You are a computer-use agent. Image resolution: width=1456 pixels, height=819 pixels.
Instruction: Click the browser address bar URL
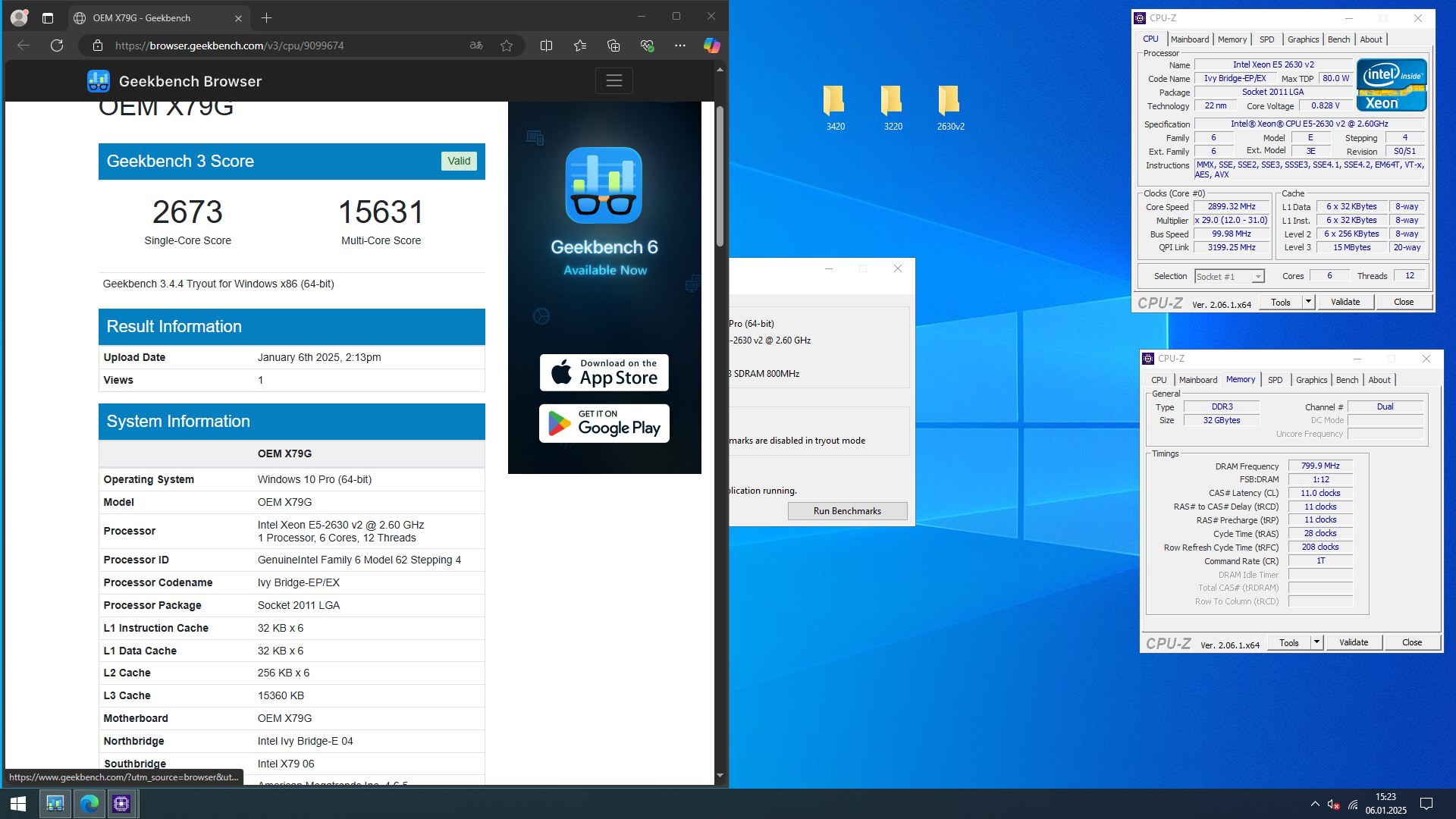pos(229,45)
